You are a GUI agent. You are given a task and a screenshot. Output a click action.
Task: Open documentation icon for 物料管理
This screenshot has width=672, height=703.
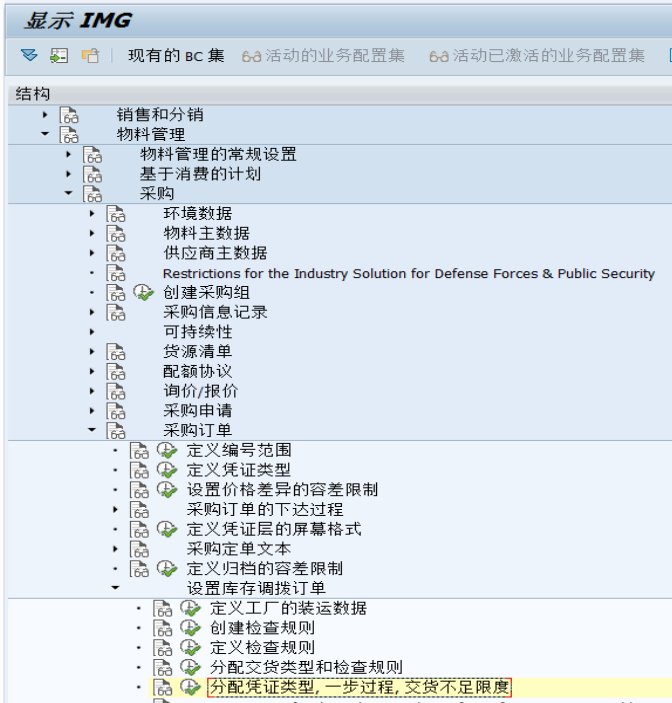69,135
